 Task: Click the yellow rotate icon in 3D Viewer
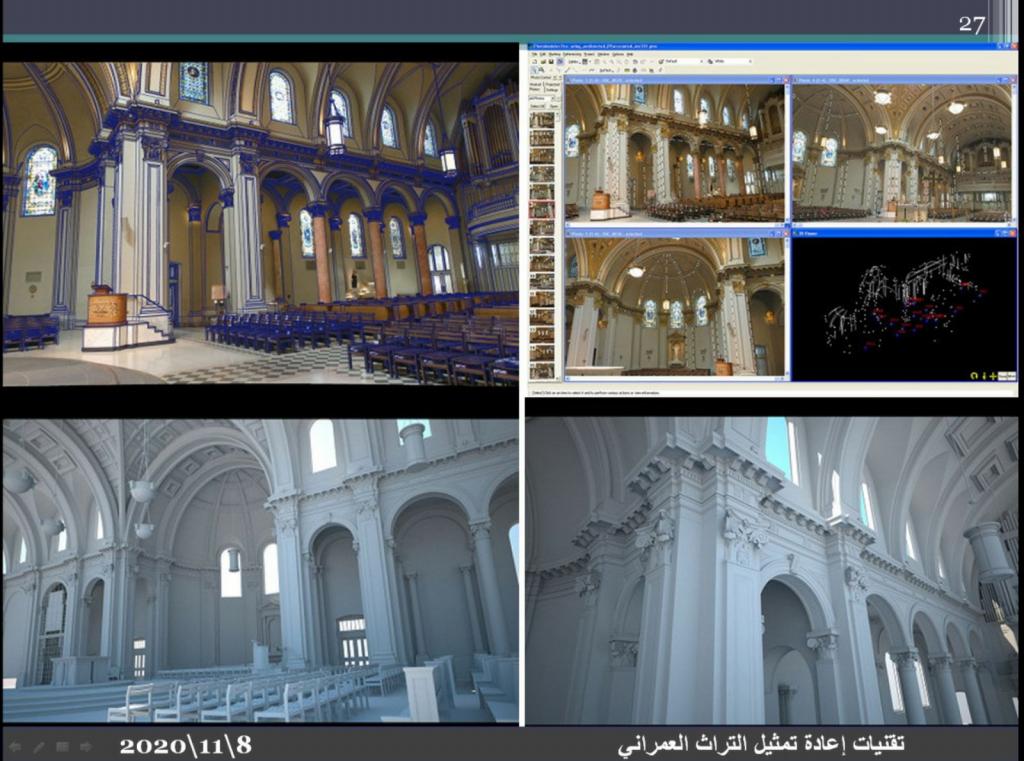click(x=974, y=375)
